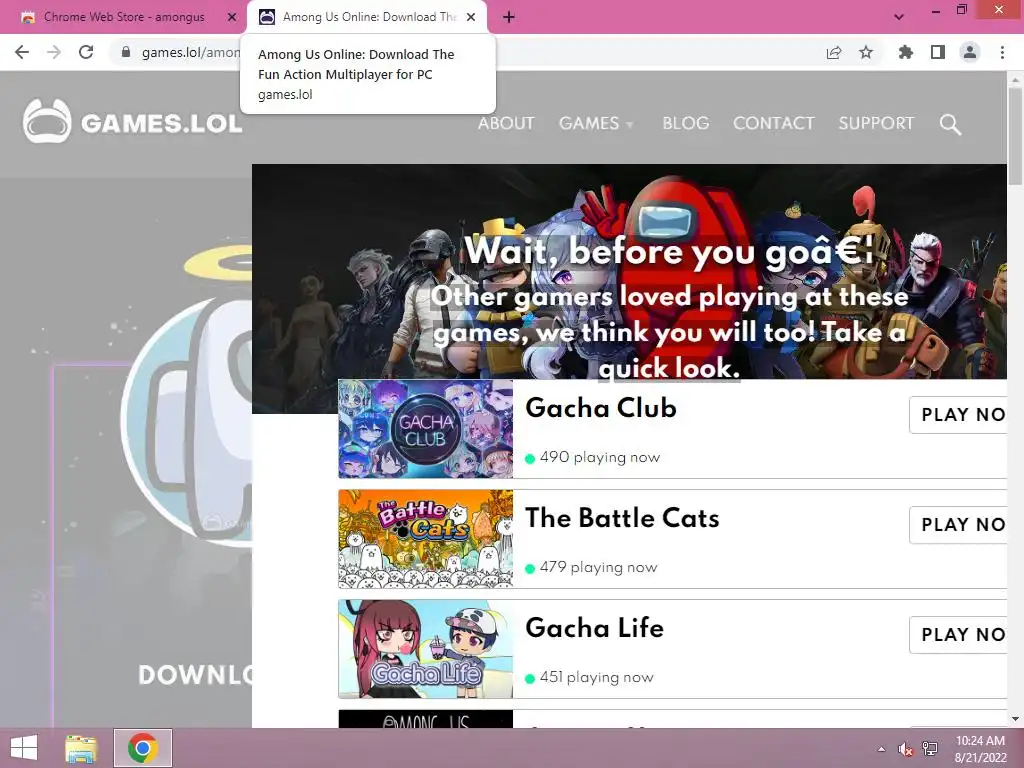Click the site search magnifier icon
Viewport: 1024px width, 768px height.
[x=950, y=124]
